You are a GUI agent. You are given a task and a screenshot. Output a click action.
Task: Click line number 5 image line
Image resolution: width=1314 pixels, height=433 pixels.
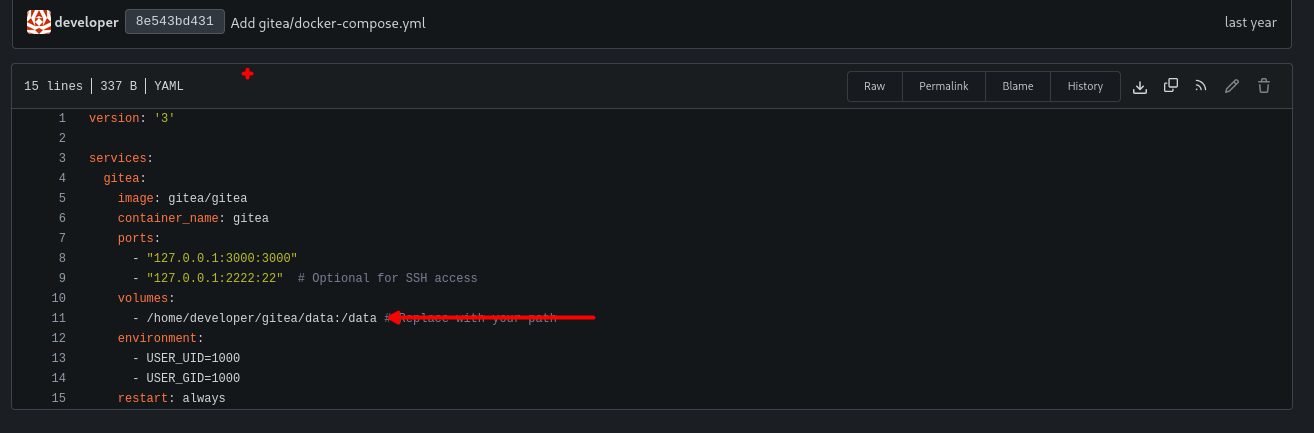62,198
